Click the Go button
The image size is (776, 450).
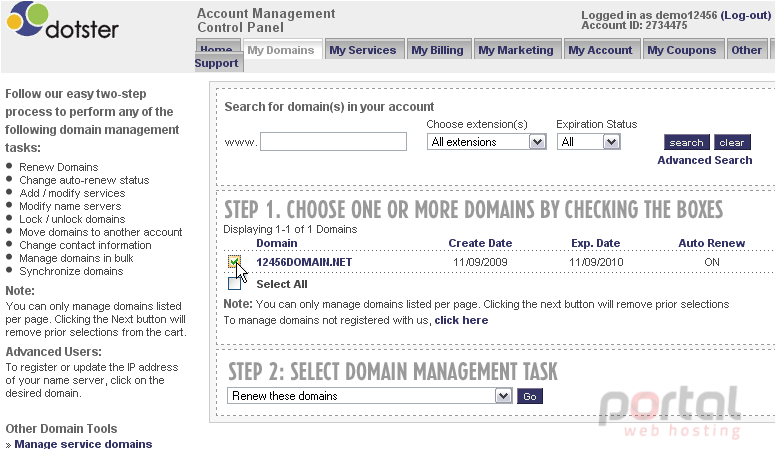click(x=530, y=396)
